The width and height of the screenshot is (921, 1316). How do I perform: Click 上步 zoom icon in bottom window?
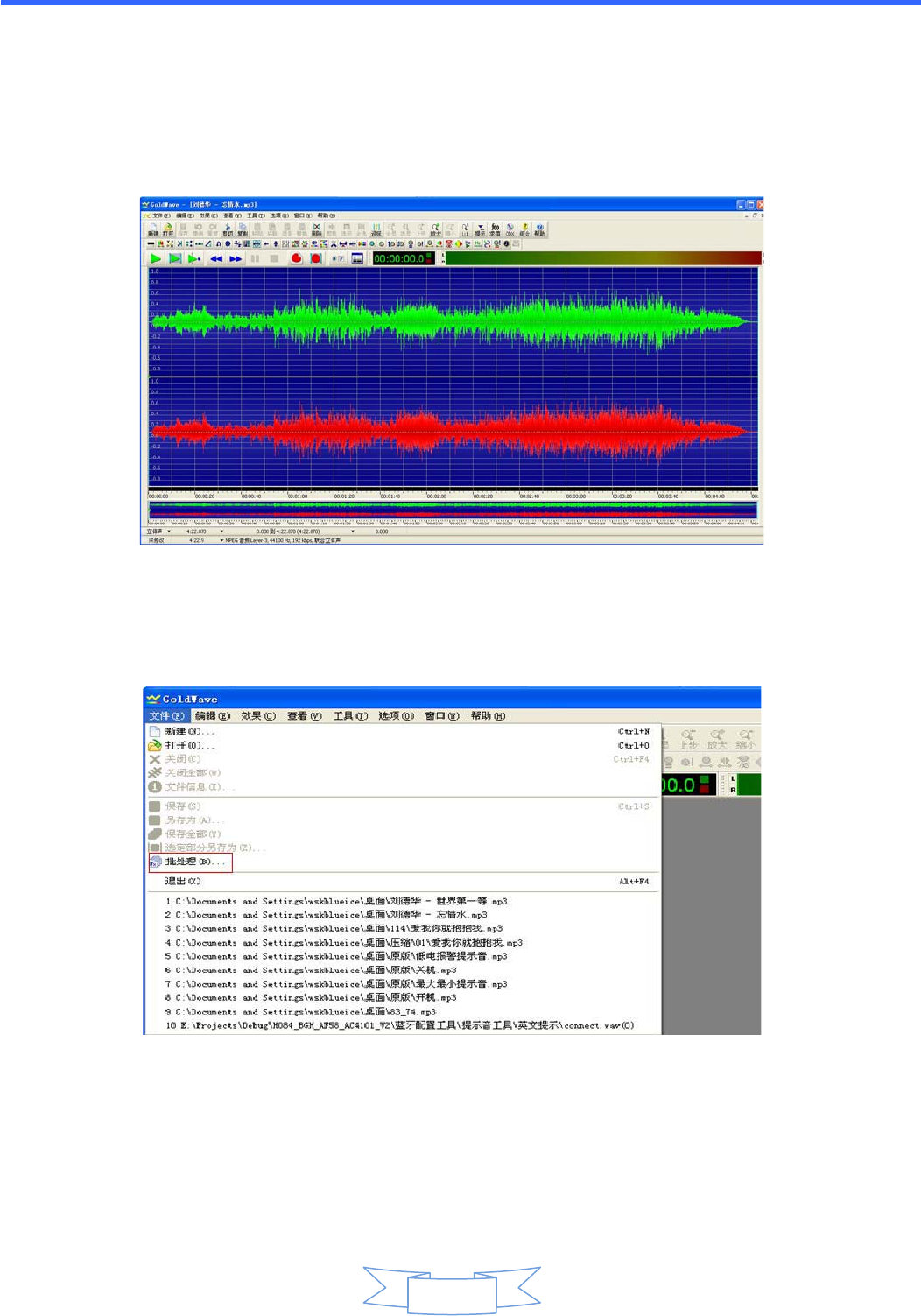[x=689, y=740]
